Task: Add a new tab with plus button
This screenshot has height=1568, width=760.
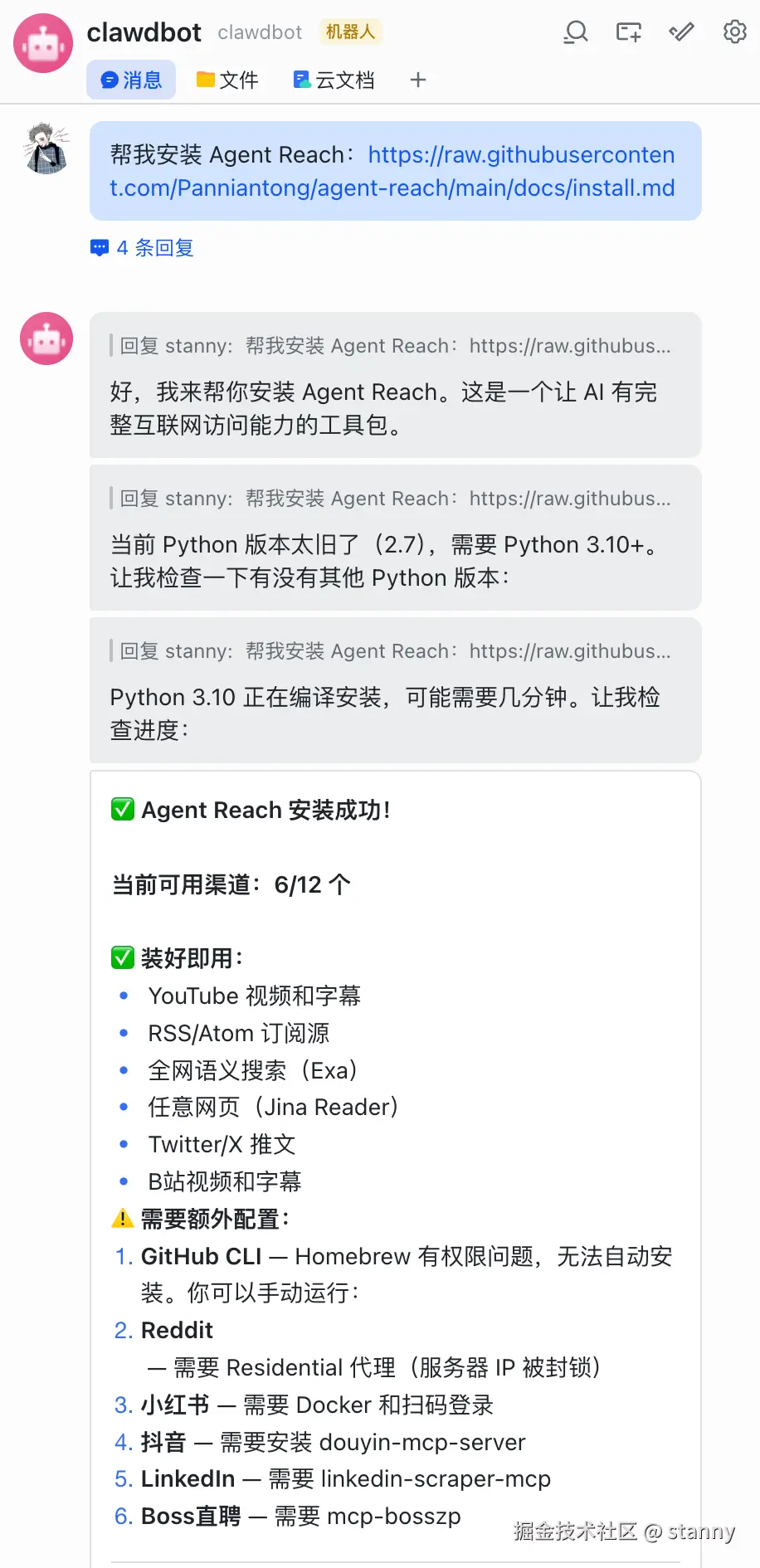Action: click(418, 80)
